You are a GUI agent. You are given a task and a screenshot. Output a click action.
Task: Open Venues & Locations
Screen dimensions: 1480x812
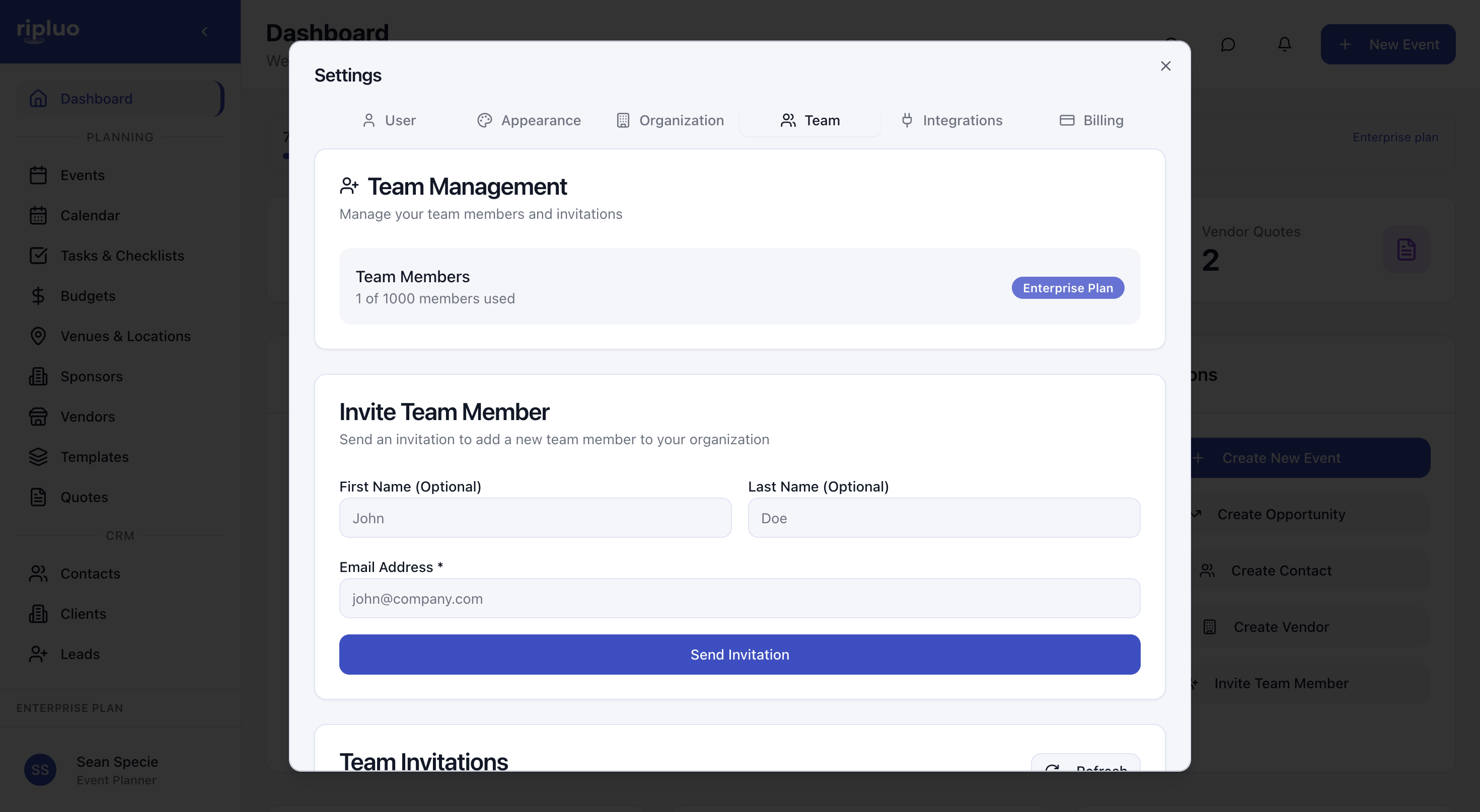120,336
